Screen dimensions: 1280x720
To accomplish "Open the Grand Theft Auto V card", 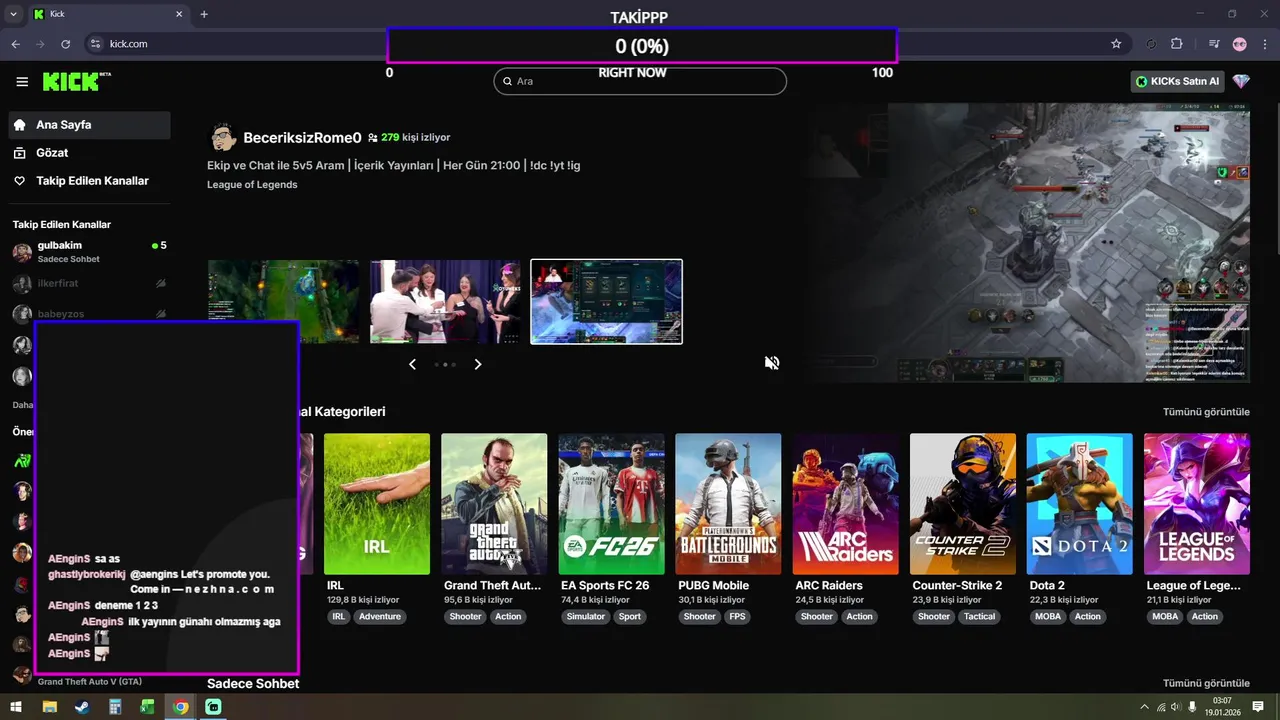I will 494,504.
